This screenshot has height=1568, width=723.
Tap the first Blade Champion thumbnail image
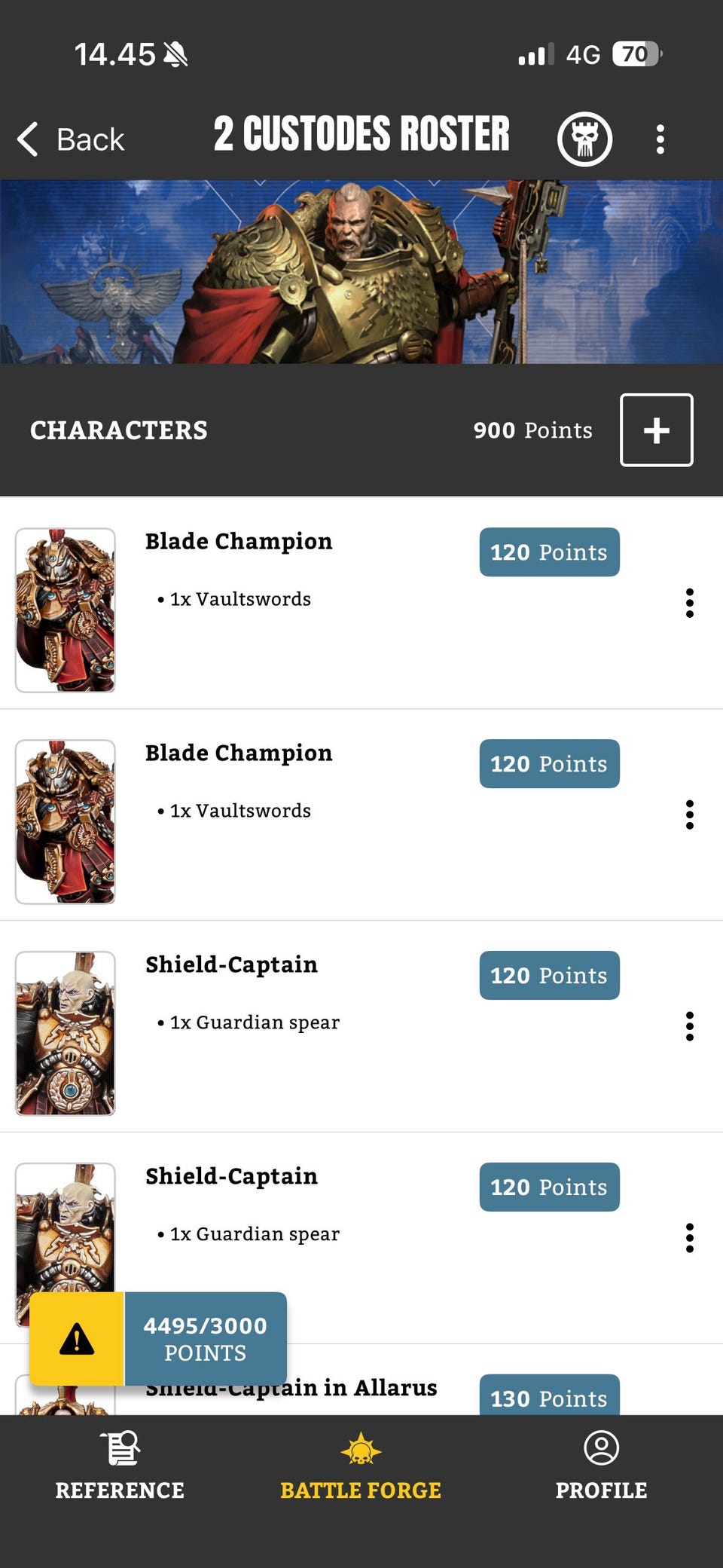tap(66, 610)
